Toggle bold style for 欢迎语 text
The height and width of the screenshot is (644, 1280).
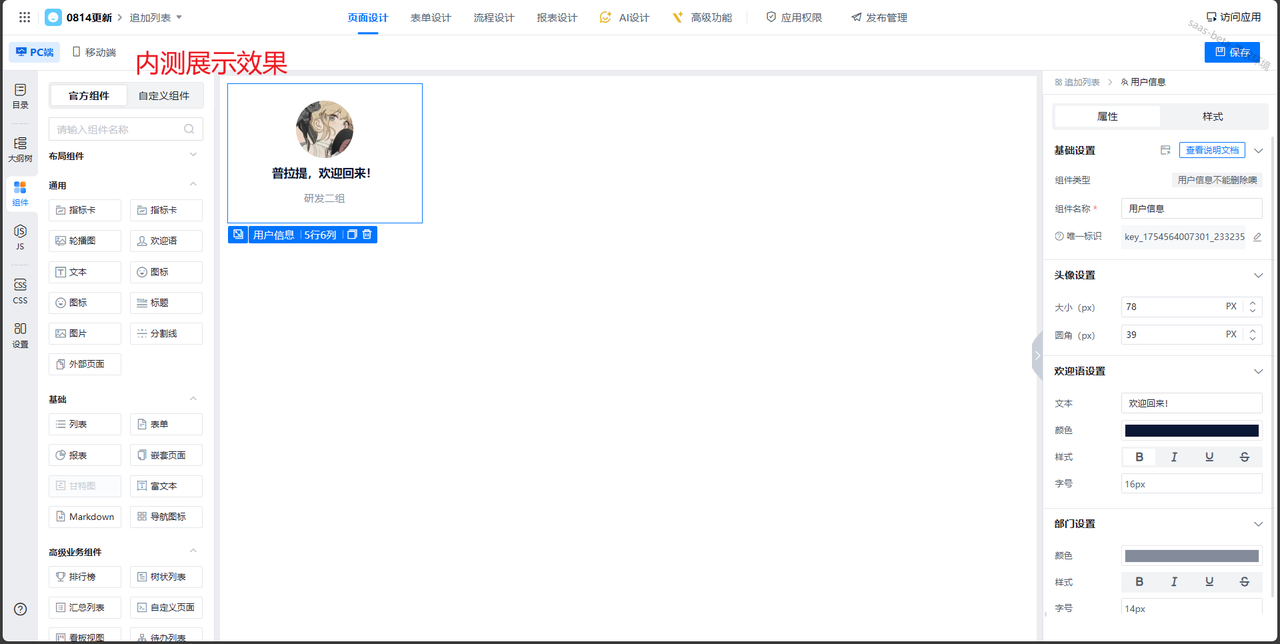(1139, 455)
